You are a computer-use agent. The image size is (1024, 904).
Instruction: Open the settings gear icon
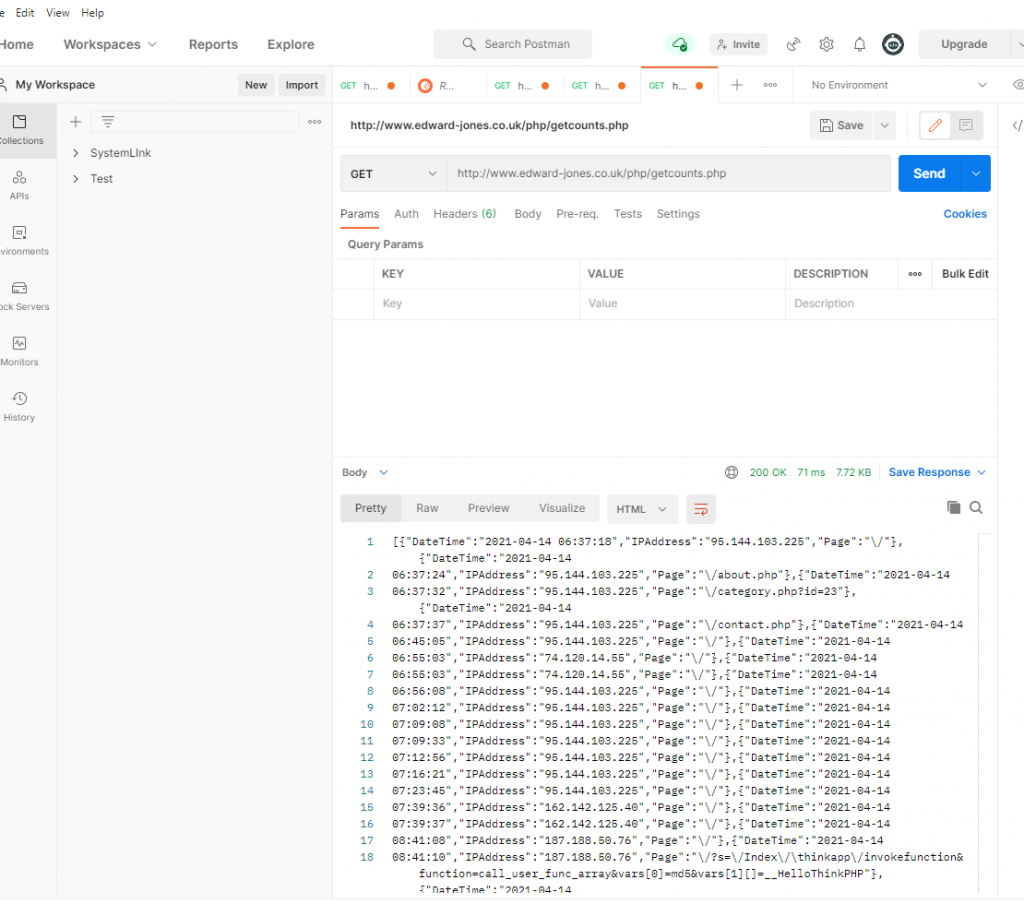826,44
